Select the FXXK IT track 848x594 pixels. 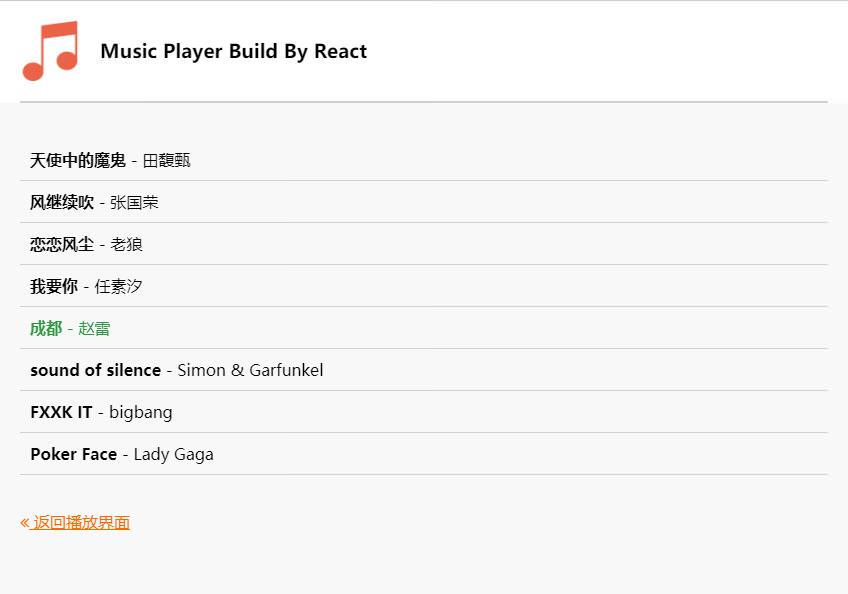61,412
